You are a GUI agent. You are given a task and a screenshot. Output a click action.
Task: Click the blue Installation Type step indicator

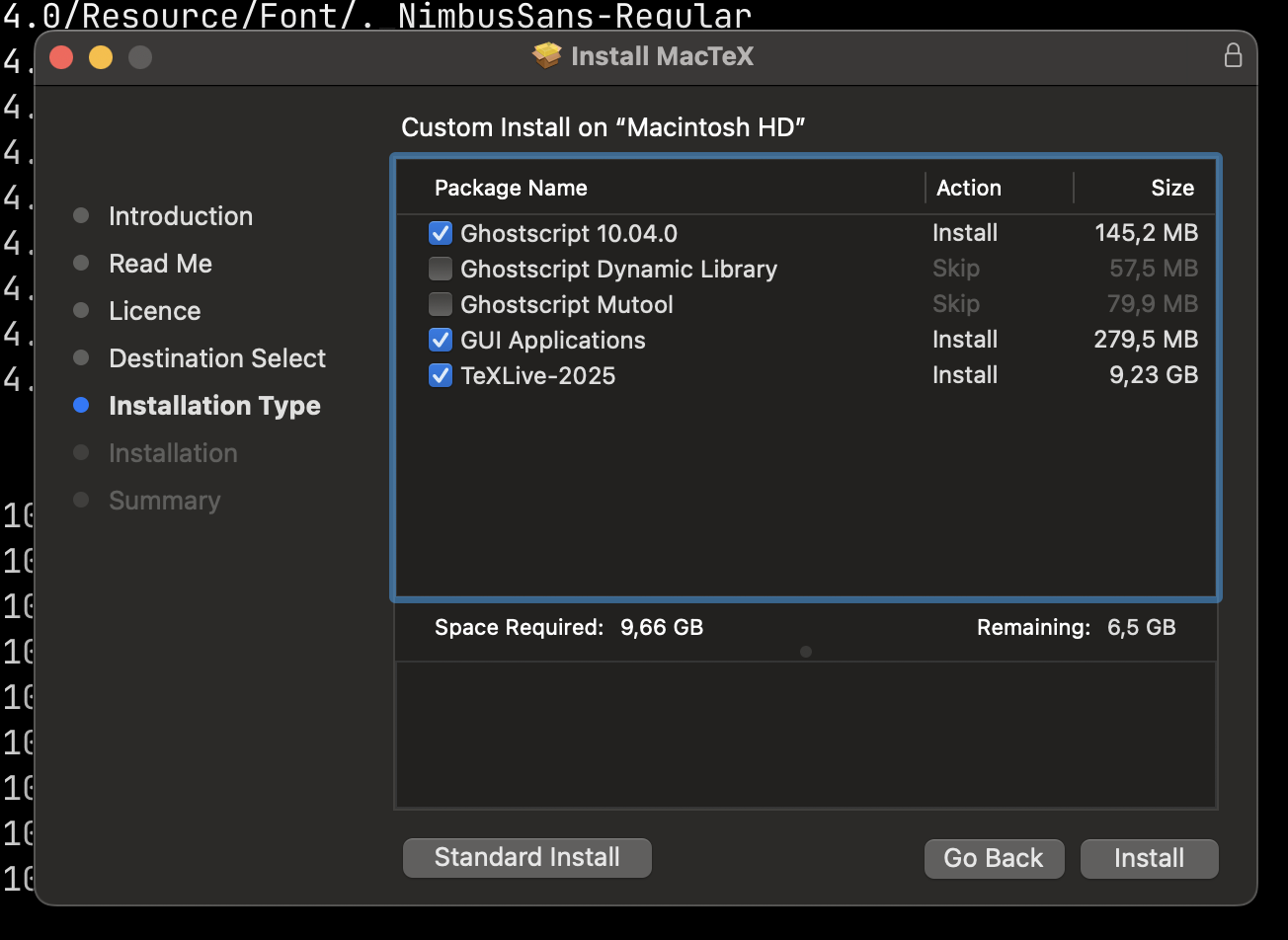pos(81,405)
